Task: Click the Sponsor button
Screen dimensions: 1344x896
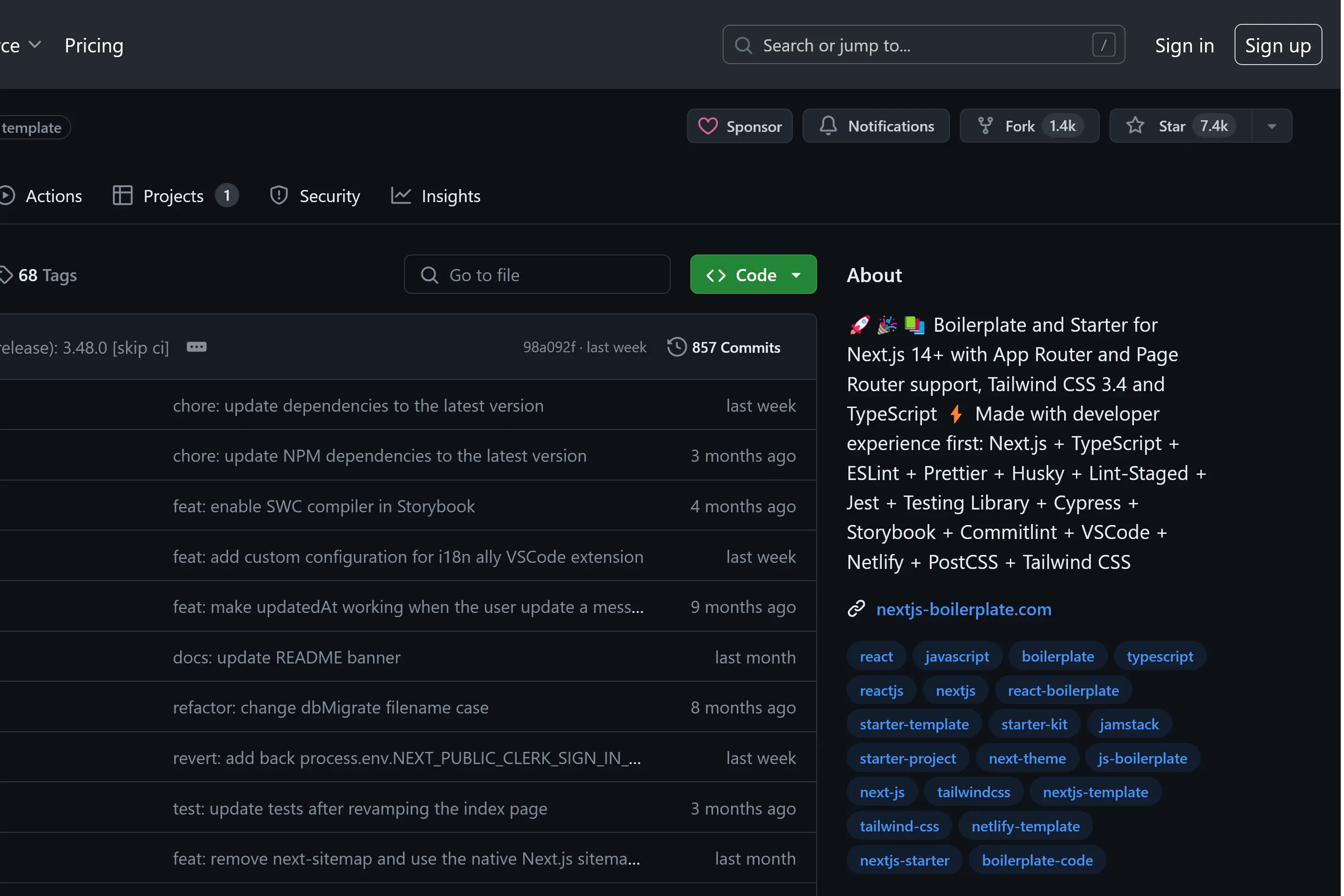Action: 739,126
